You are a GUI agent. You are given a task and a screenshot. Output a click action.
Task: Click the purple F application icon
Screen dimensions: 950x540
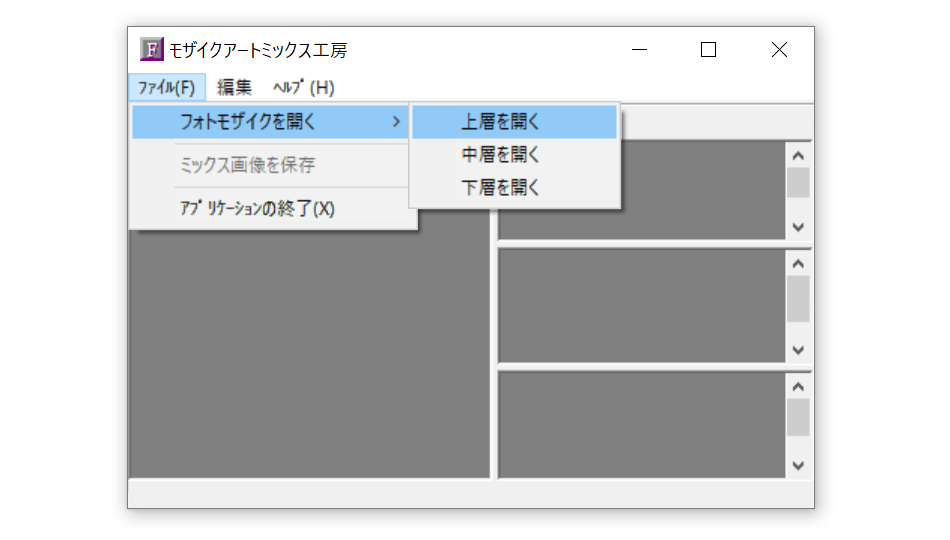click(151, 49)
